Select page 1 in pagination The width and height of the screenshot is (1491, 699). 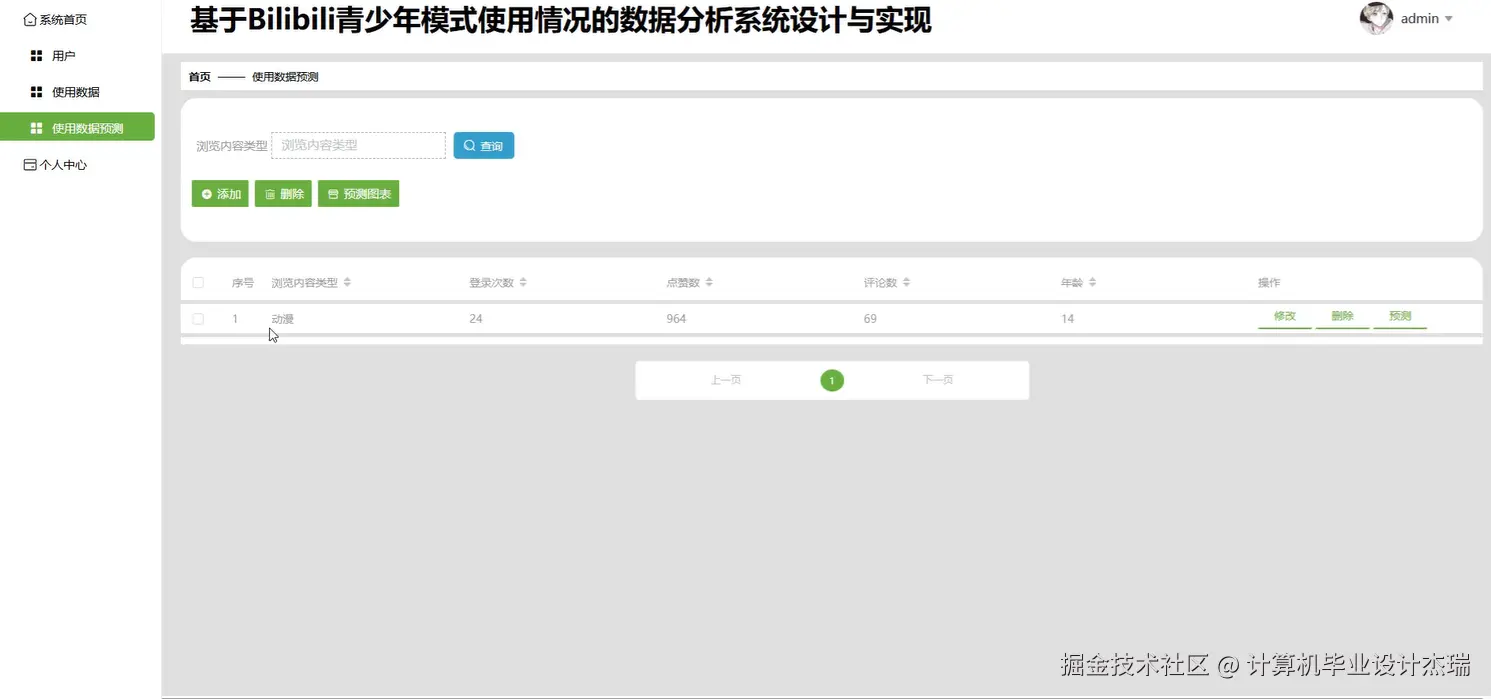click(832, 380)
